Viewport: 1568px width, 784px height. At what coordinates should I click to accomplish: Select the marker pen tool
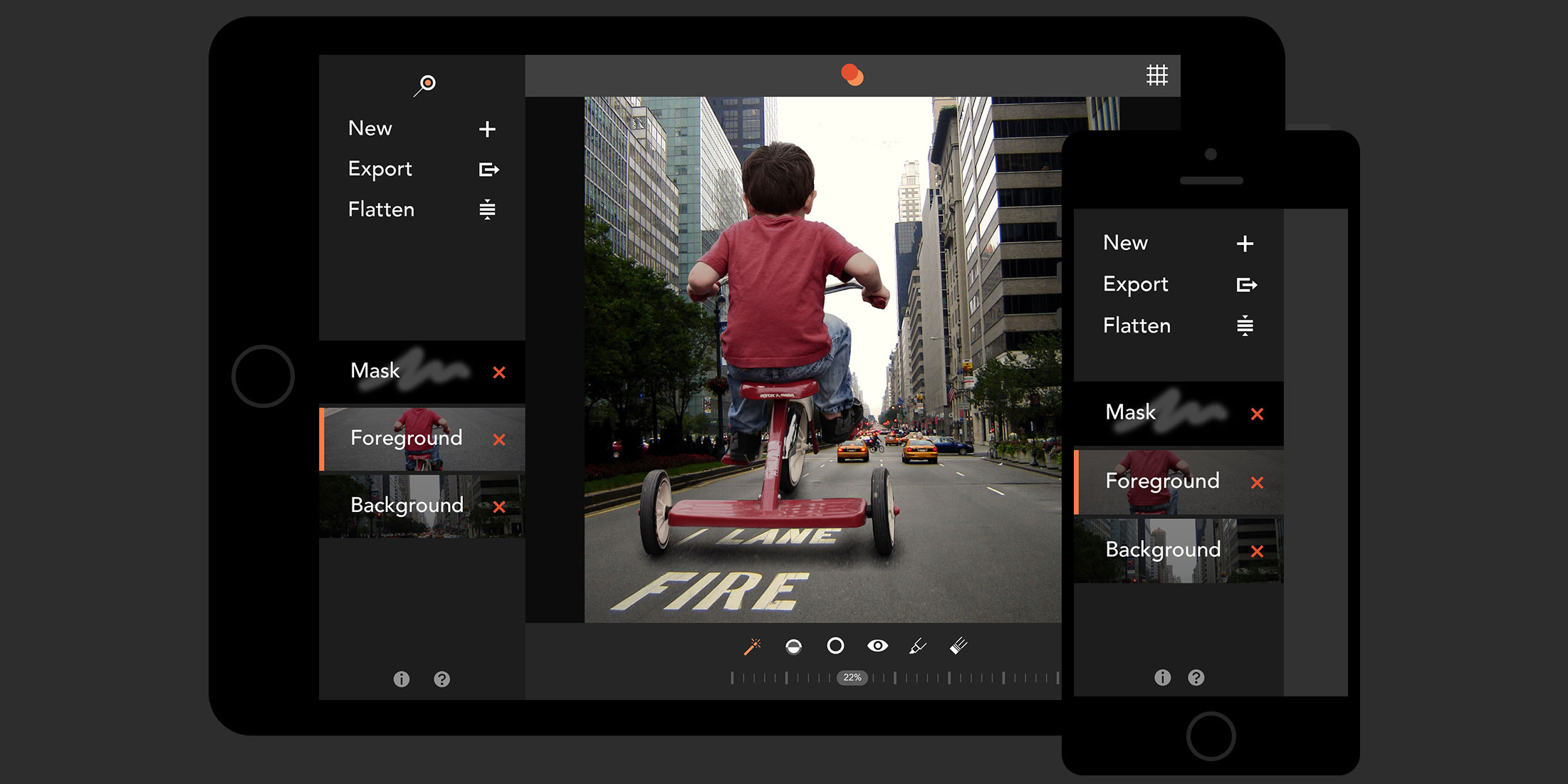[918, 646]
